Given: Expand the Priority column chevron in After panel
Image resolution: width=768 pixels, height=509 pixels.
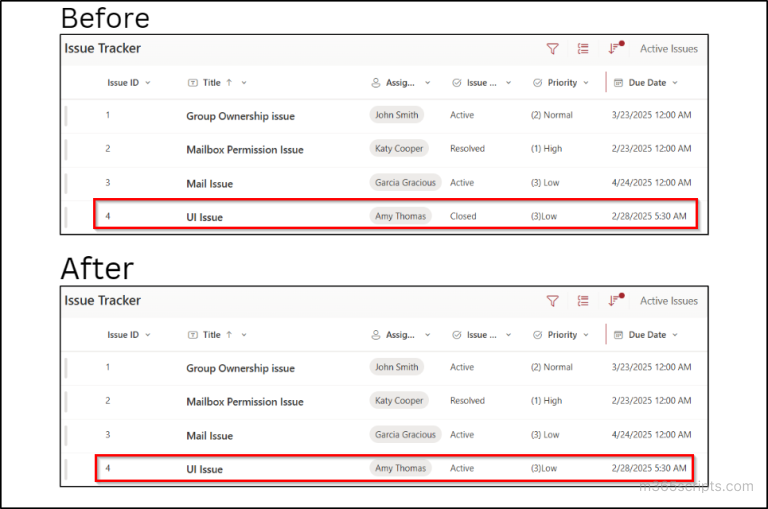Looking at the screenshot, I should pyautogui.click(x=586, y=335).
